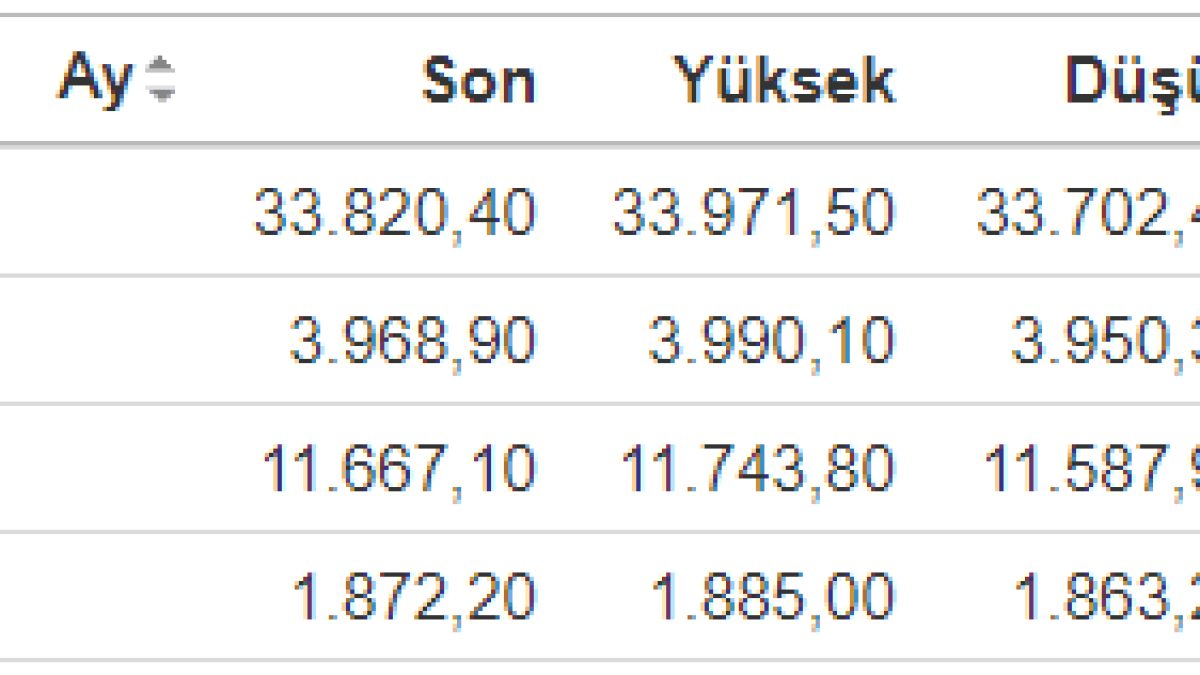Click the Yüksek value 11.743,80
1200x675 pixels.
pos(757,468)
